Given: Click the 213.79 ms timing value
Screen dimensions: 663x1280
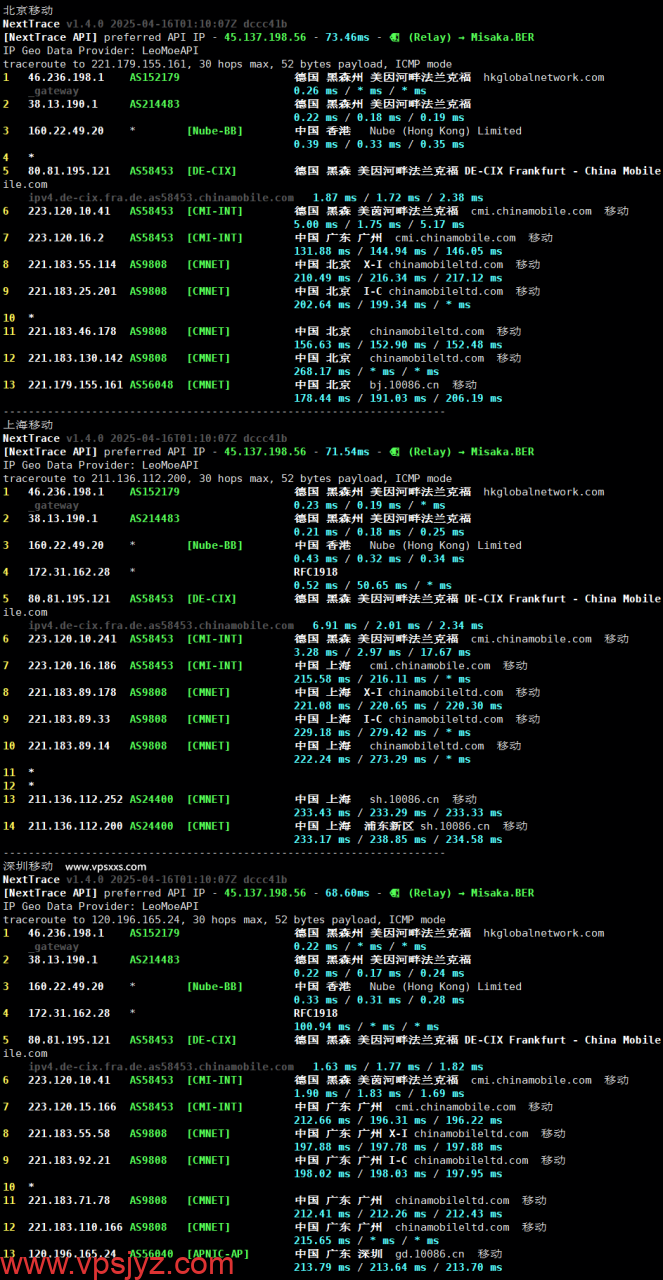Looking at the screenshot, I should [x=319, y=1267].
